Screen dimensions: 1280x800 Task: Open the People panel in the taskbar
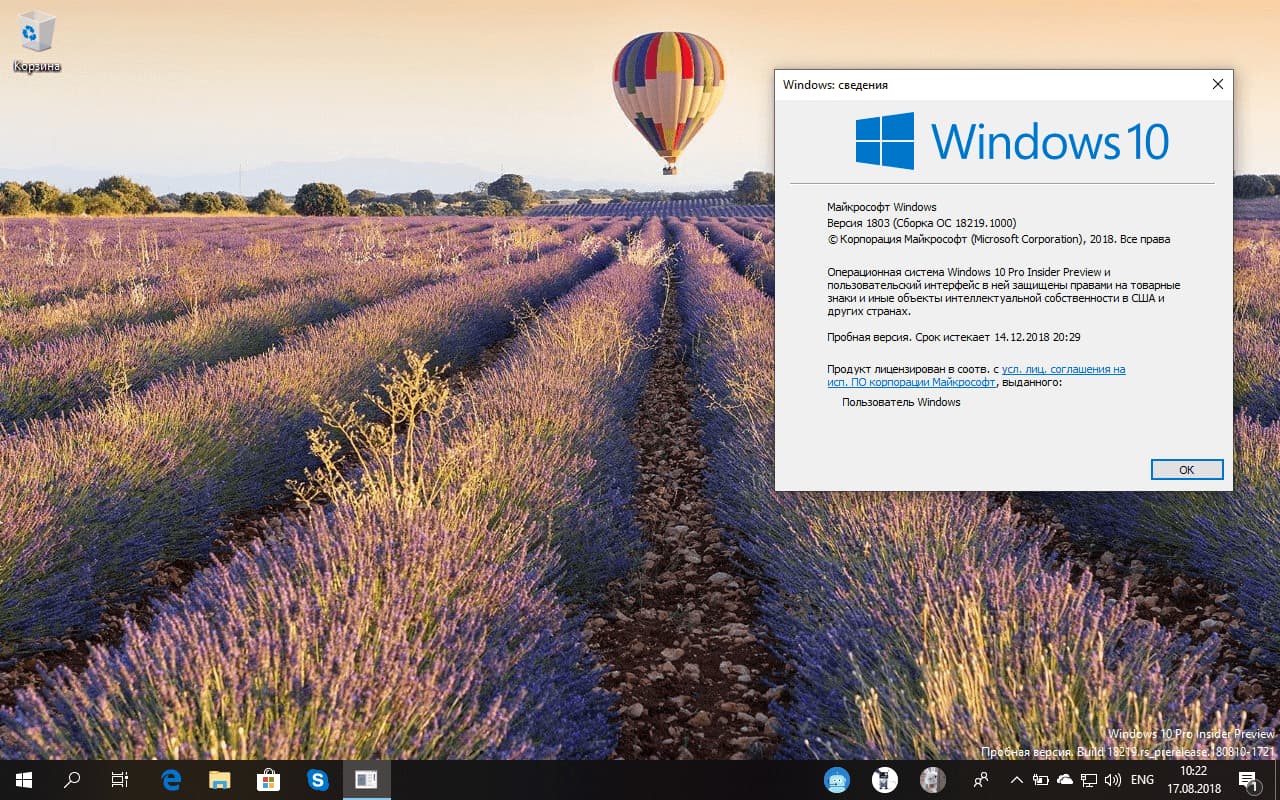tap(981, 779)
